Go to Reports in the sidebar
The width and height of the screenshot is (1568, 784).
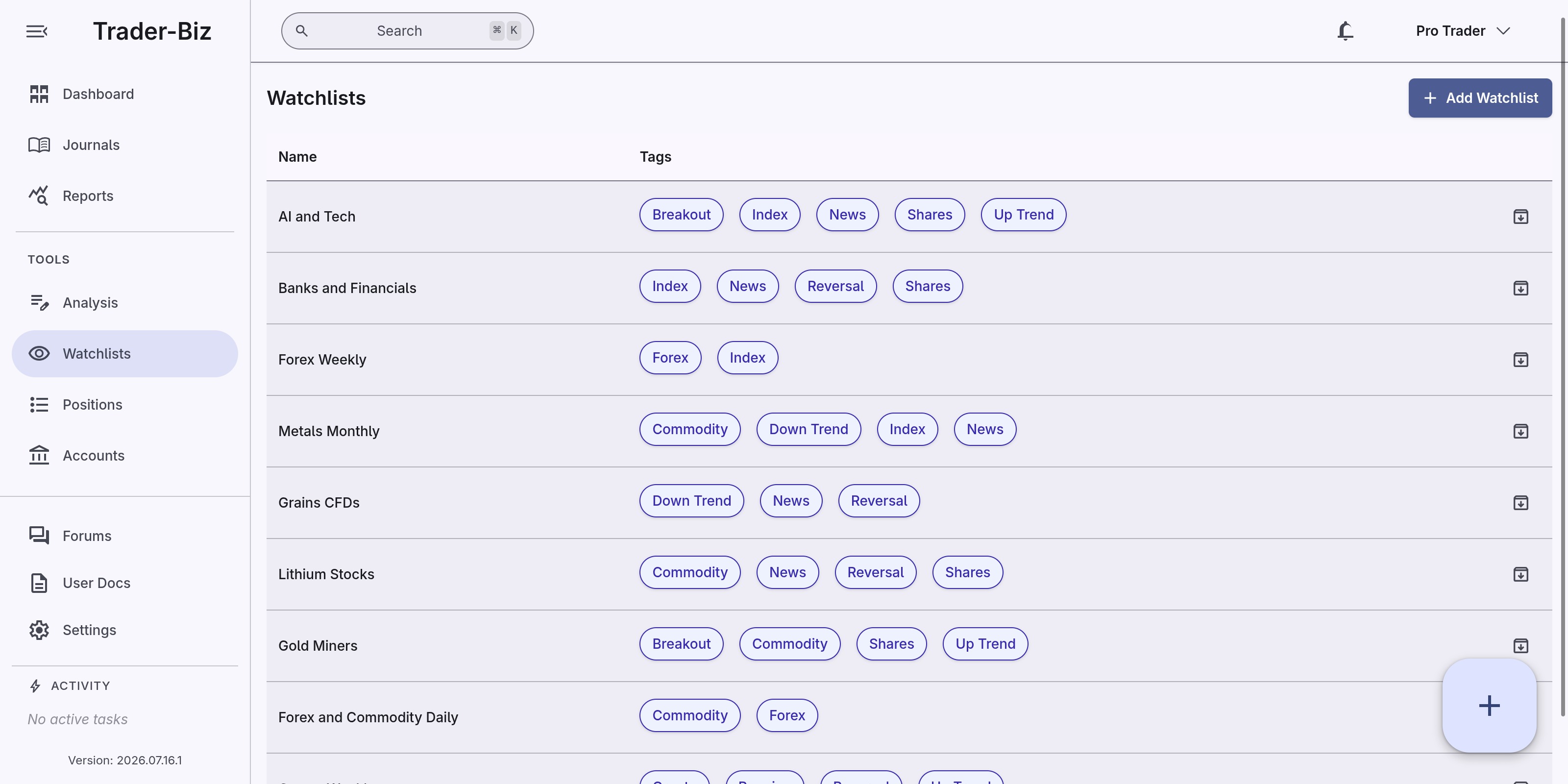pyautogui.click(x=125, y=196)
